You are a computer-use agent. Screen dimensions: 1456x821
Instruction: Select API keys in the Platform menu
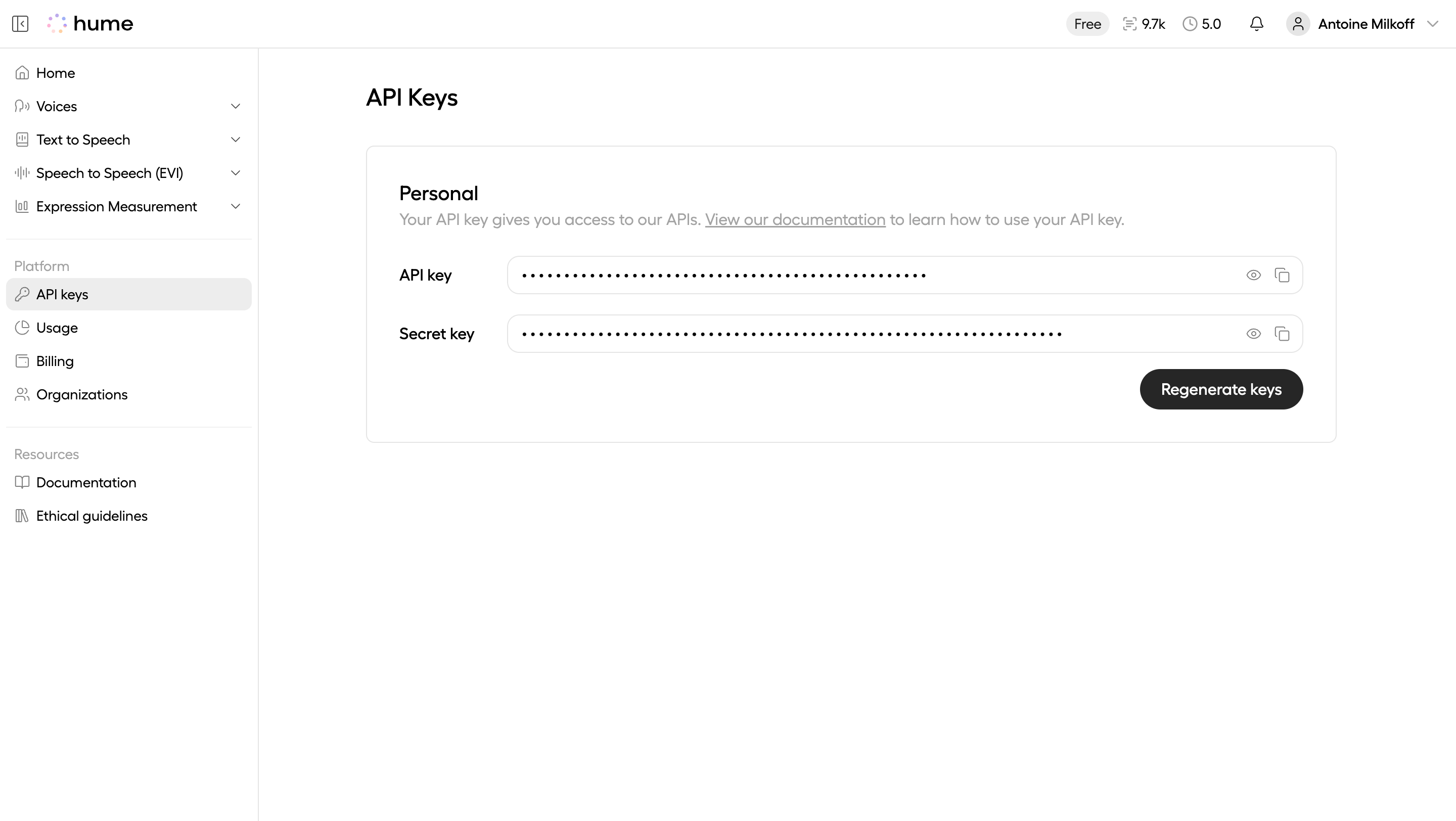[62, 294]
